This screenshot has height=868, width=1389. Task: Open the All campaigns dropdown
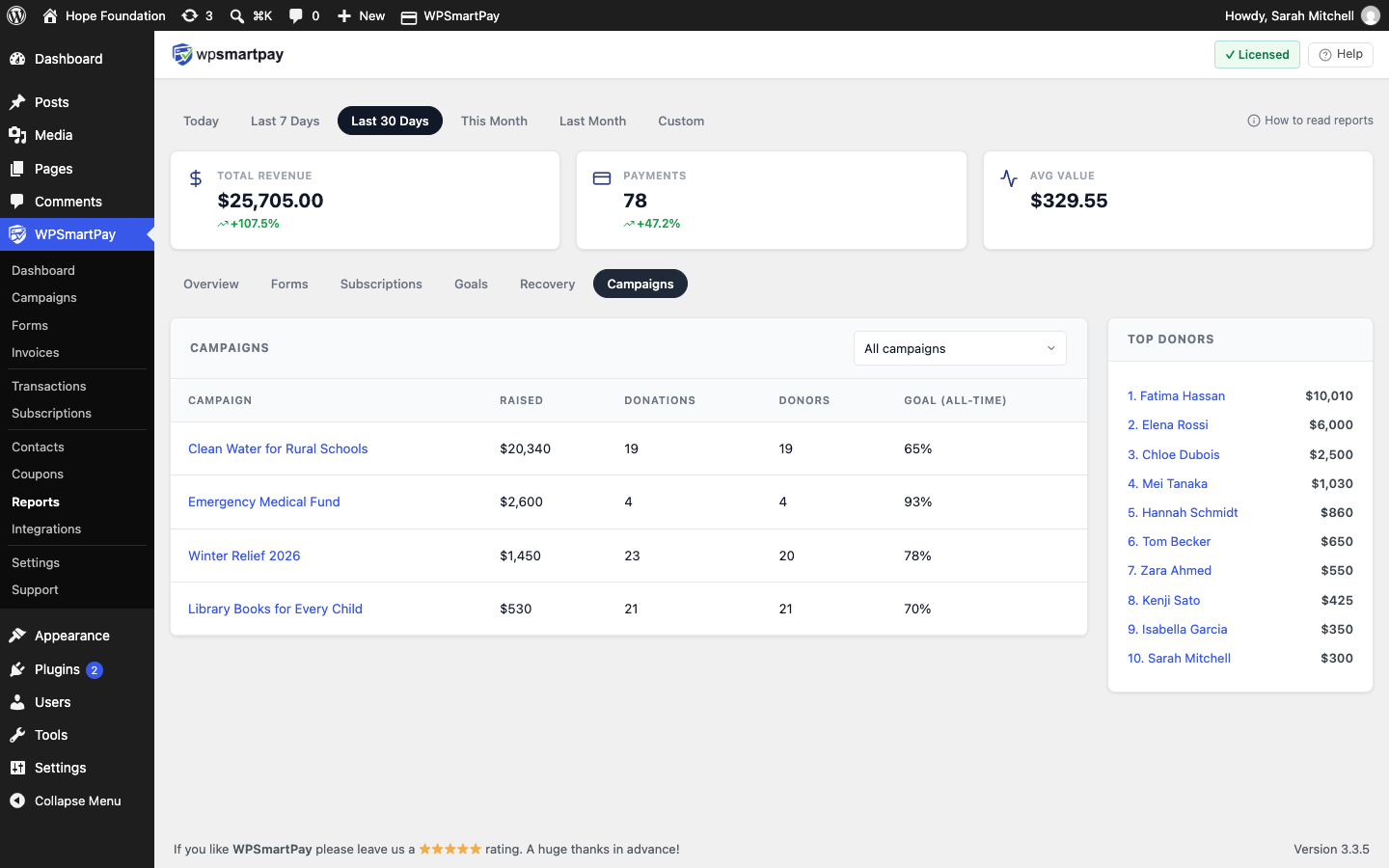960,348
